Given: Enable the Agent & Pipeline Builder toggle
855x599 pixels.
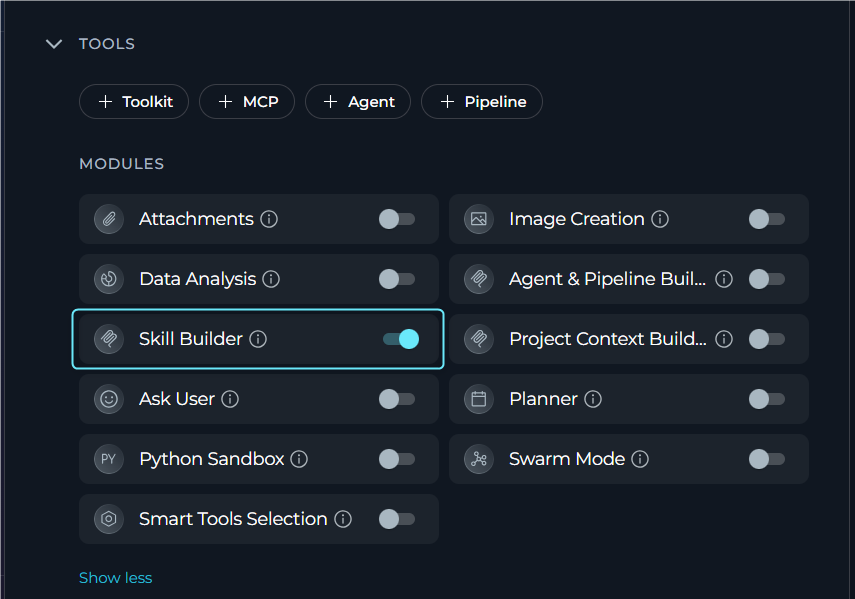Looking at the screenshot, I should 767,279.
